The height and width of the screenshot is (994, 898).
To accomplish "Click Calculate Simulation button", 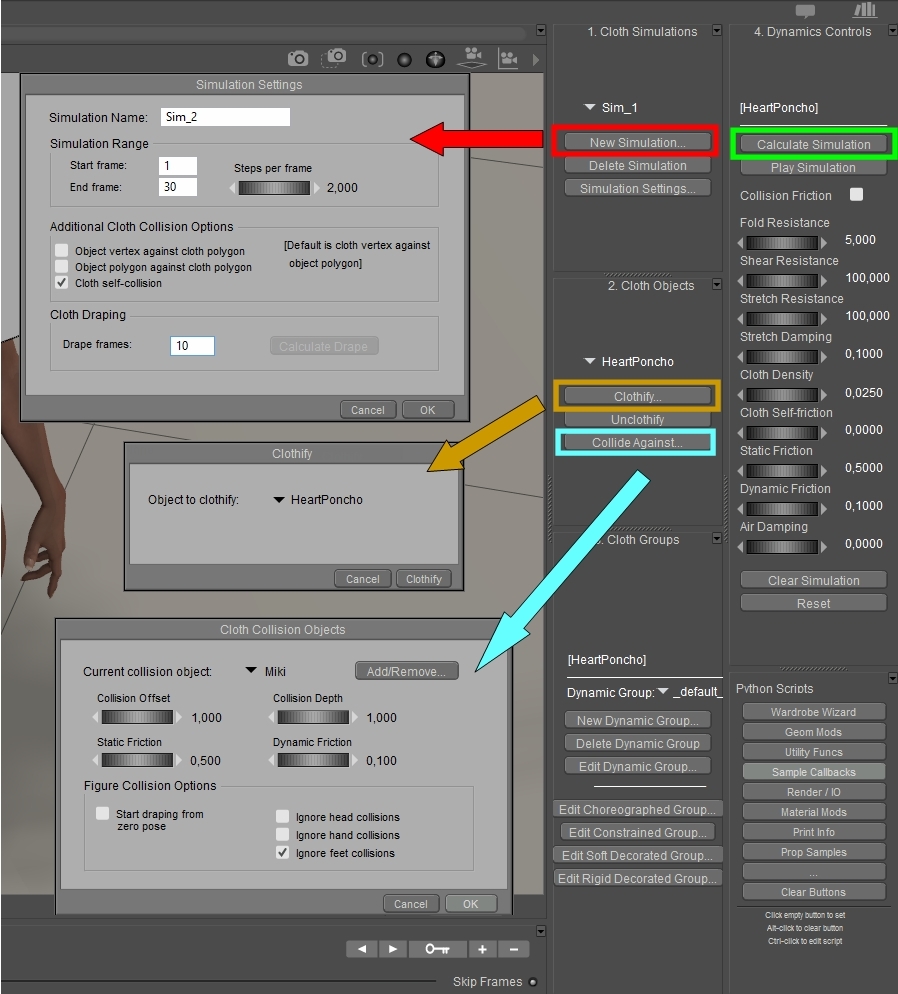I will click(x=814, y=145).
